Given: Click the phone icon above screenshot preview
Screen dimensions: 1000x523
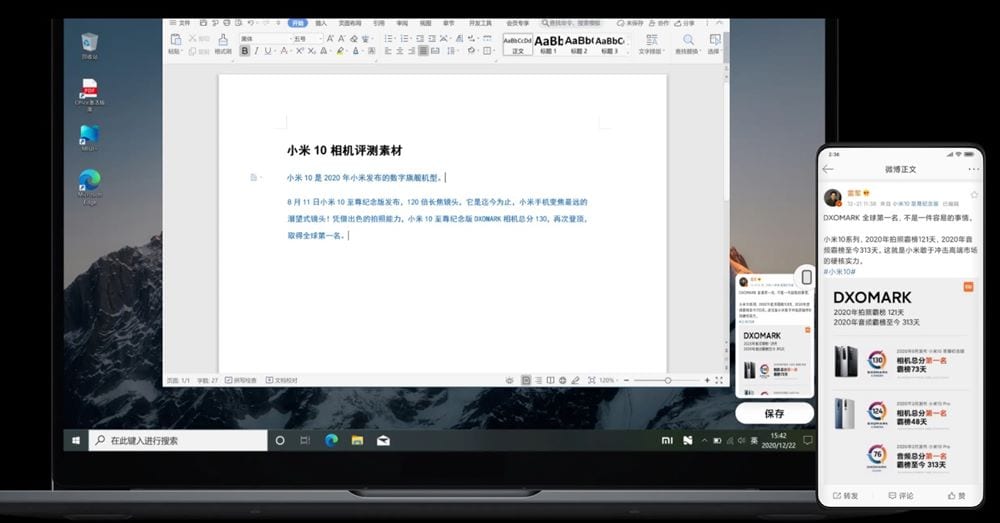Looking at the screenshot, I should click(806, 277).
